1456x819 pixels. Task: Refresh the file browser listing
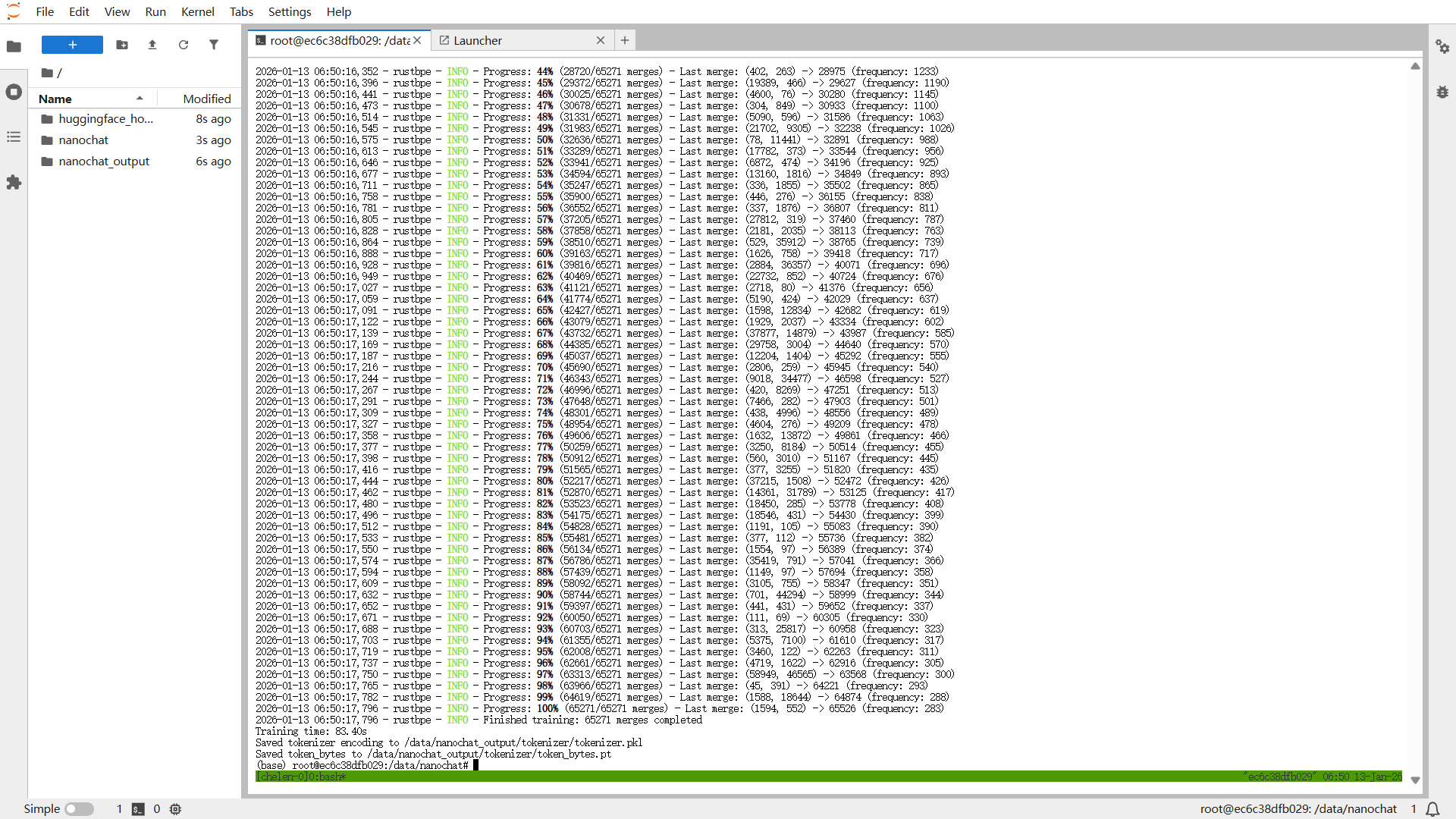click(184, 45)
